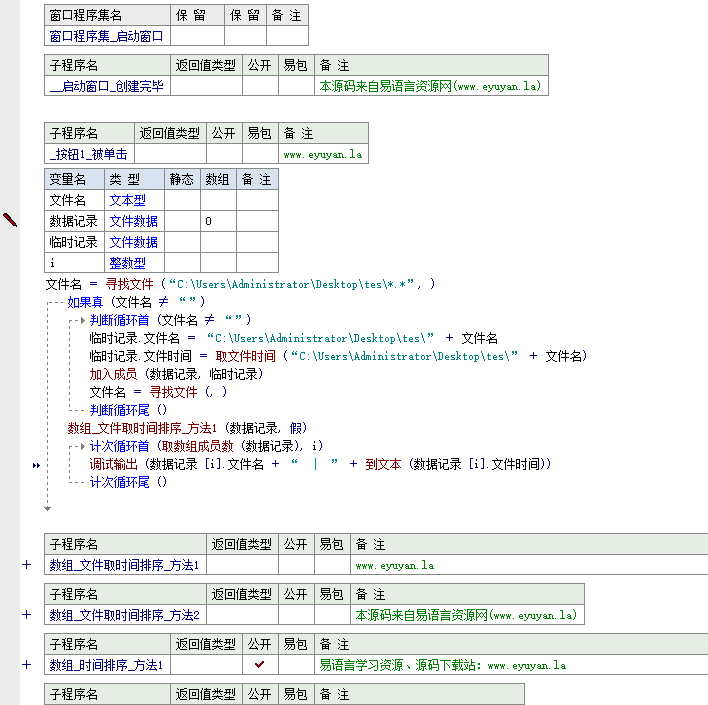Select the 数组_文件取时间排序_方法1 name in subroutine table
The height and width of the screenshot is (705, 708).
[x=125, y=565]
